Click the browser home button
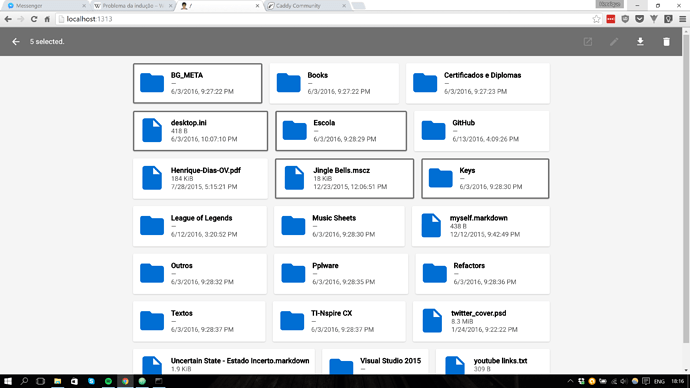This screenshot has width=690, height=388. [47, 19]
